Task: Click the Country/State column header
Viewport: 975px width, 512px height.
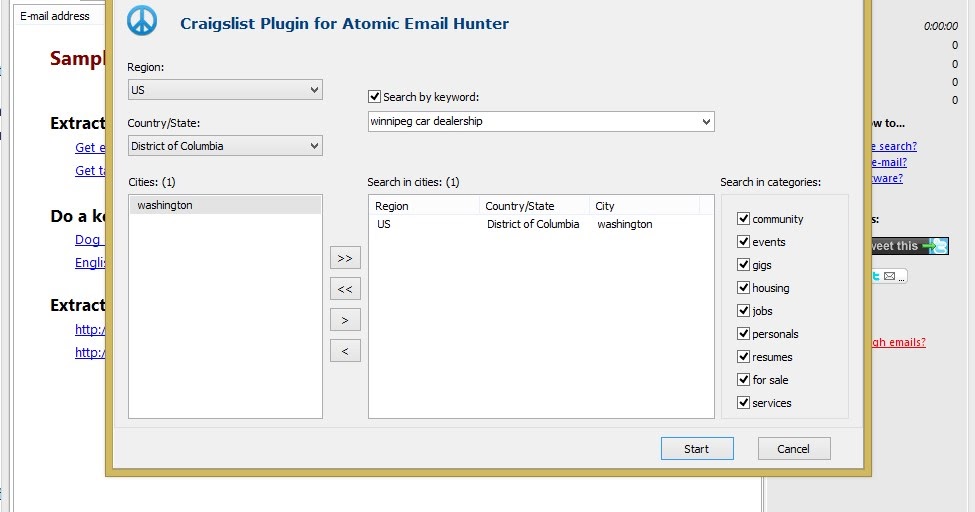Action: point(534,206)
